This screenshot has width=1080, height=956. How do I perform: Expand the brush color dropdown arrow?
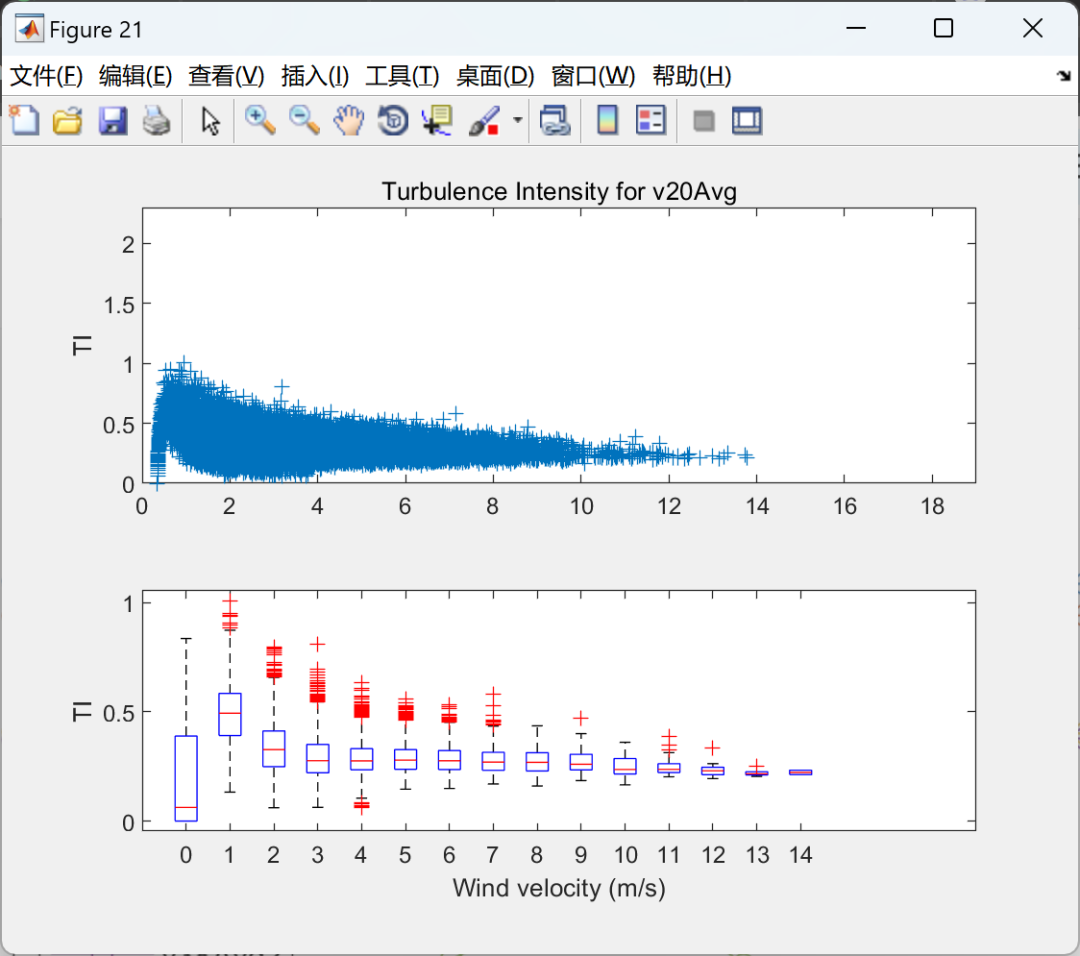[x=517, y=121]
